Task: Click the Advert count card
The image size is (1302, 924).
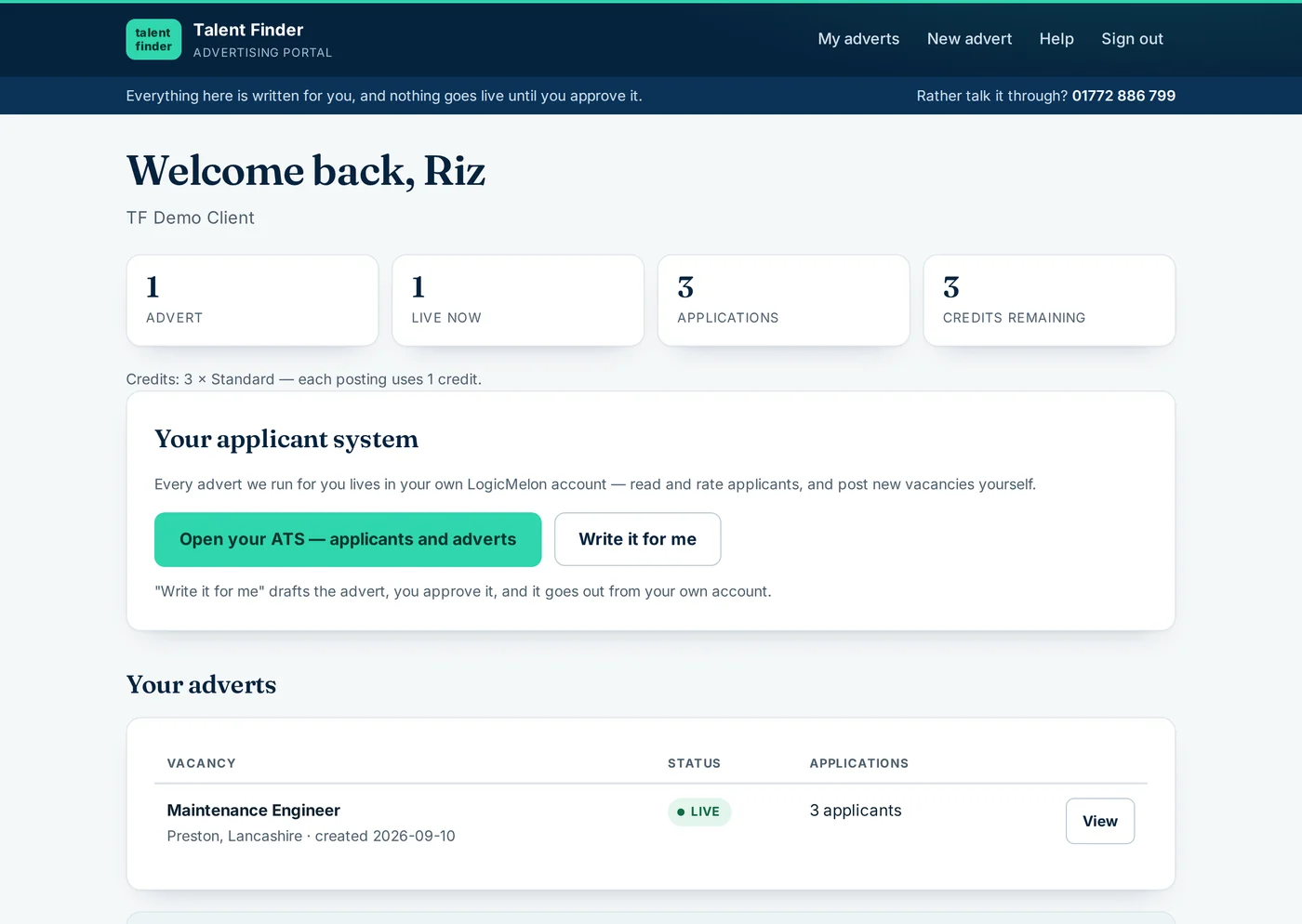Action: click(x=252, y=300)
